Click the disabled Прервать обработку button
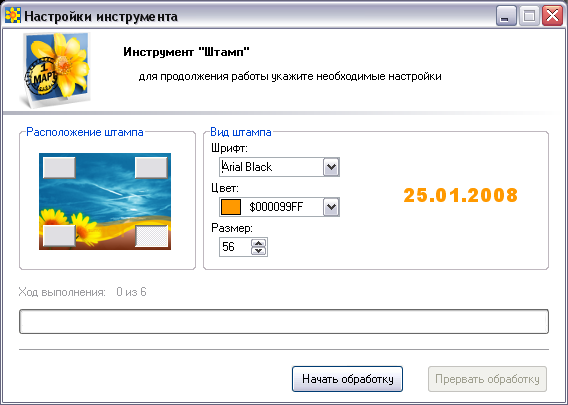This screenshot has width=568, height=405. pyautogui.click(x=487, y=379)
